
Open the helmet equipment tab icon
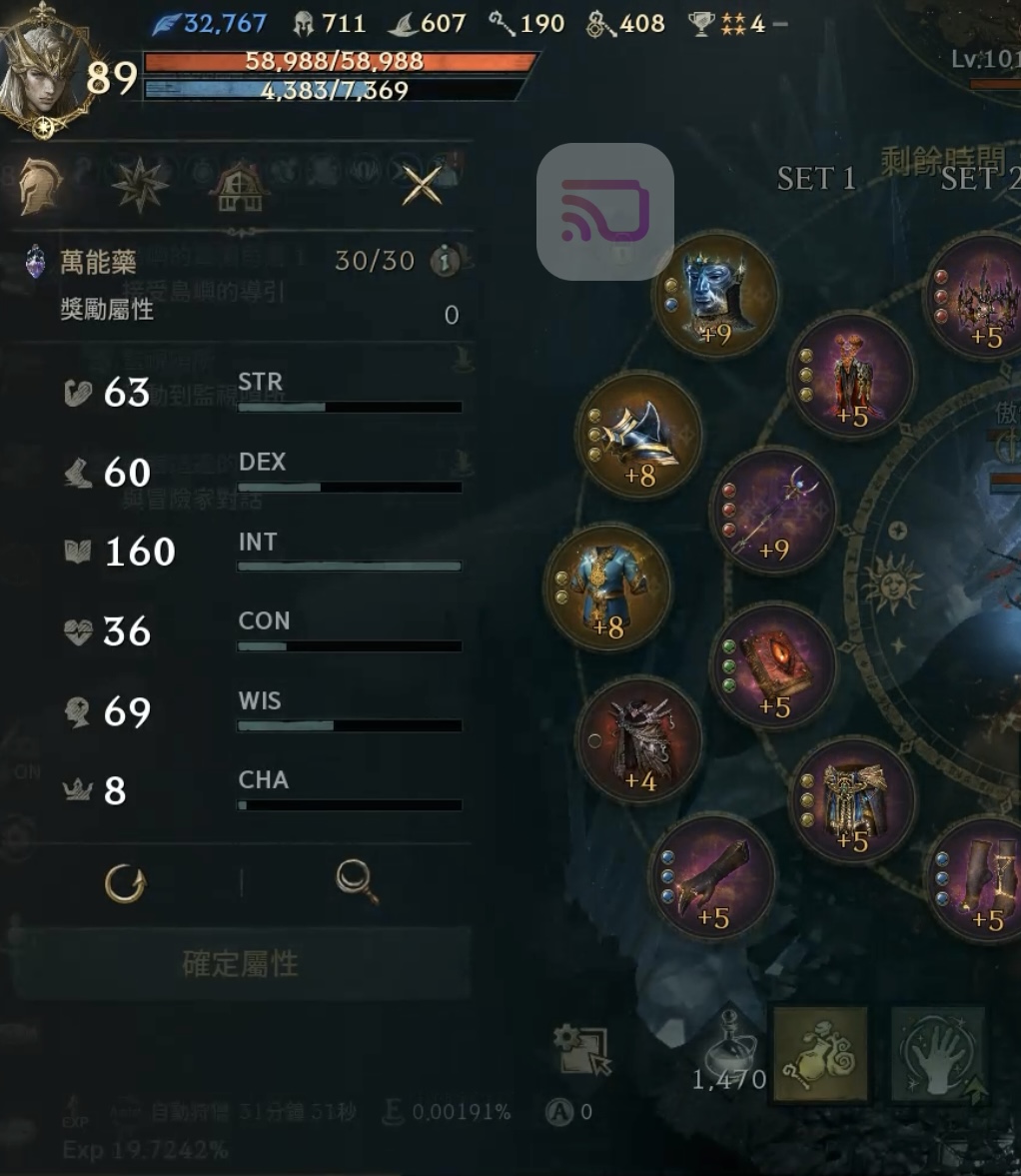(x=39, y=185)
